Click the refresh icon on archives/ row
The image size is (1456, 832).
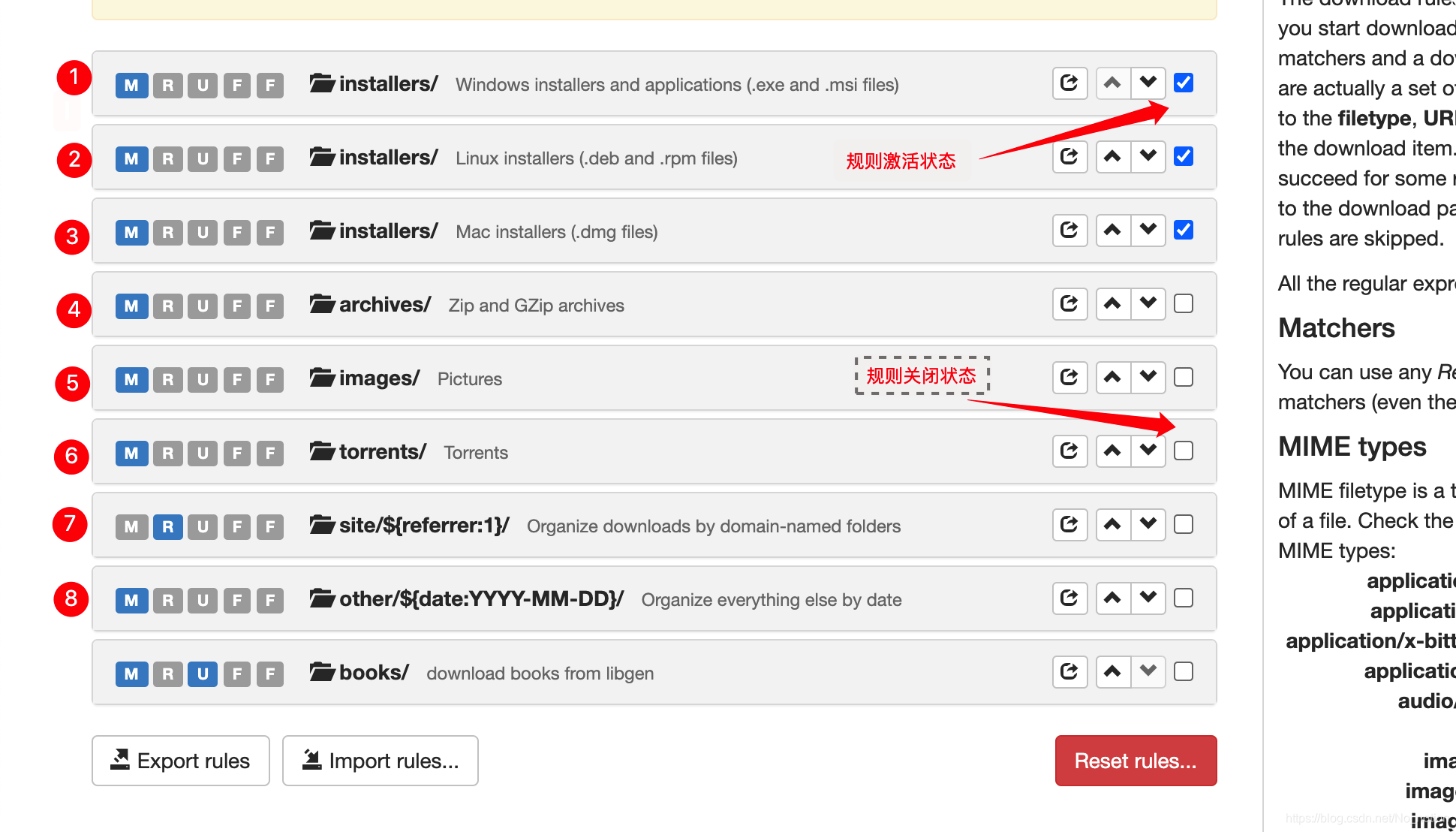(1069, 304)
